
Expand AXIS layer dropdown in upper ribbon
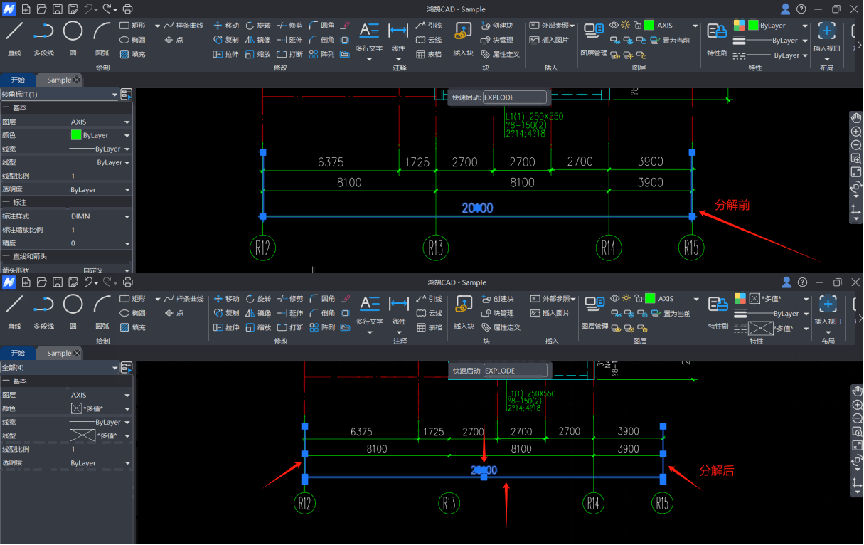[696, 24]
